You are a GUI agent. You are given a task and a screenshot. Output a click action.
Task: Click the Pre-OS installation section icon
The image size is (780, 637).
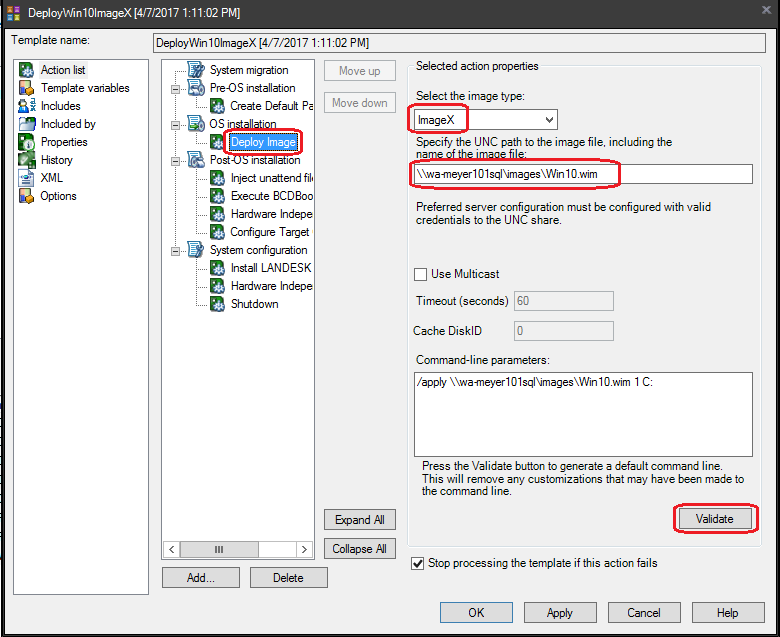coord(196,88)
